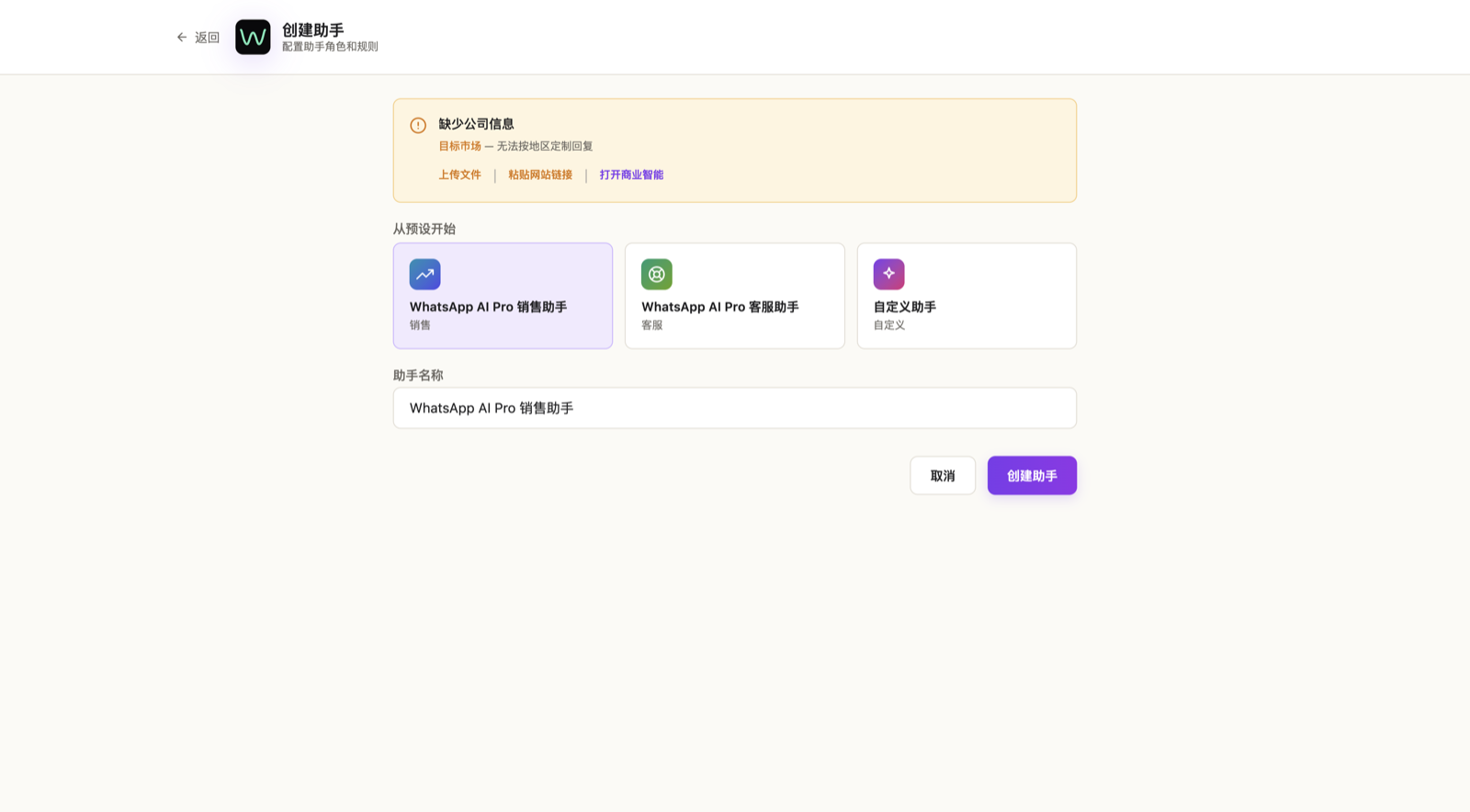This screenshot has width=1470, height=812.
Task: Go back via the 返回 link
Action: click(x=198, y=38)
